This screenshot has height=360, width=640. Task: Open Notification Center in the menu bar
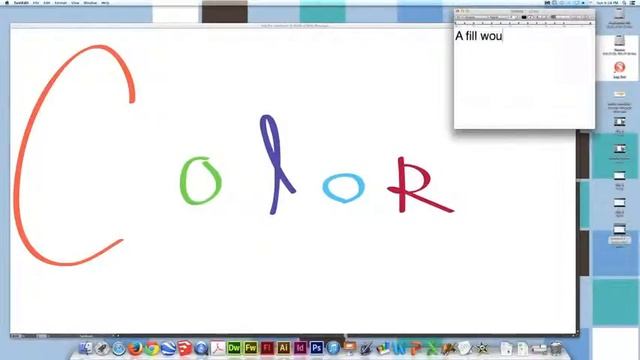tap(633, 3)
